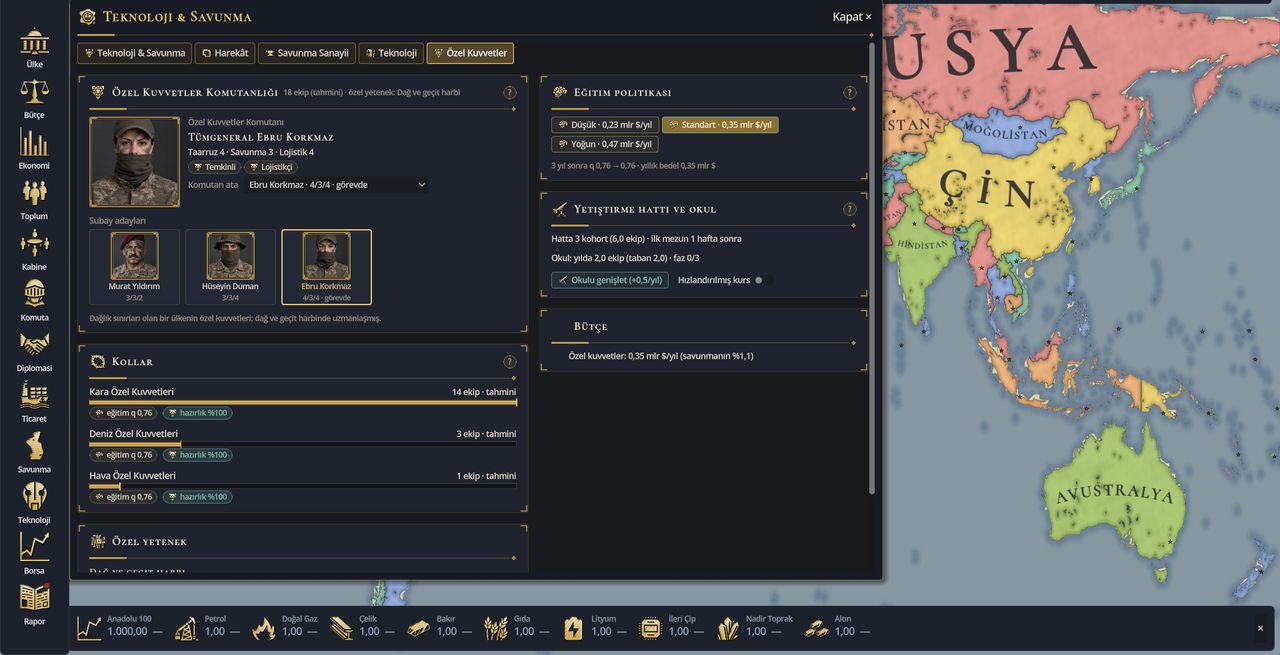This screenshot has width=1280, height=655.
Task: Select Düşük training policy option
Action: point(605,125)
